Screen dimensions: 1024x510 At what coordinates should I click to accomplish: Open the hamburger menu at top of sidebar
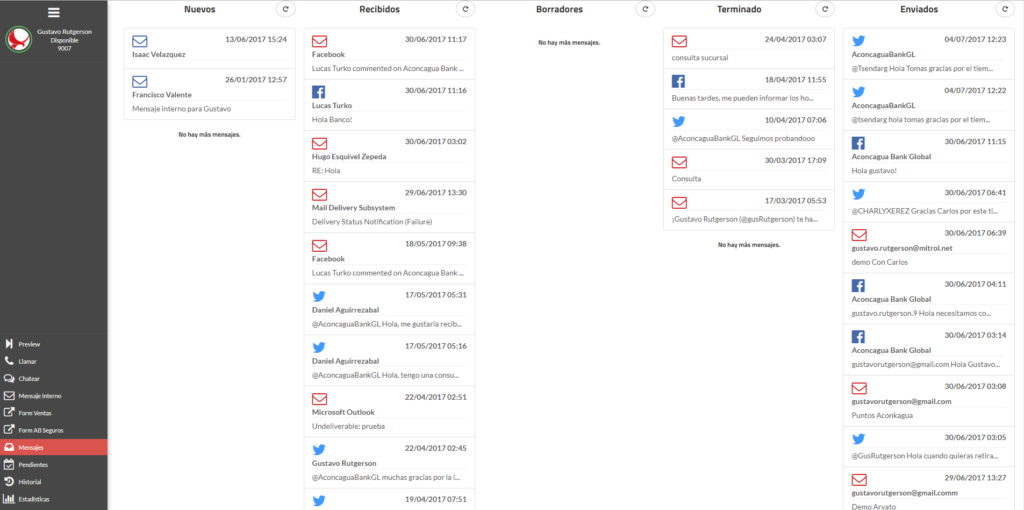point(53,12)
